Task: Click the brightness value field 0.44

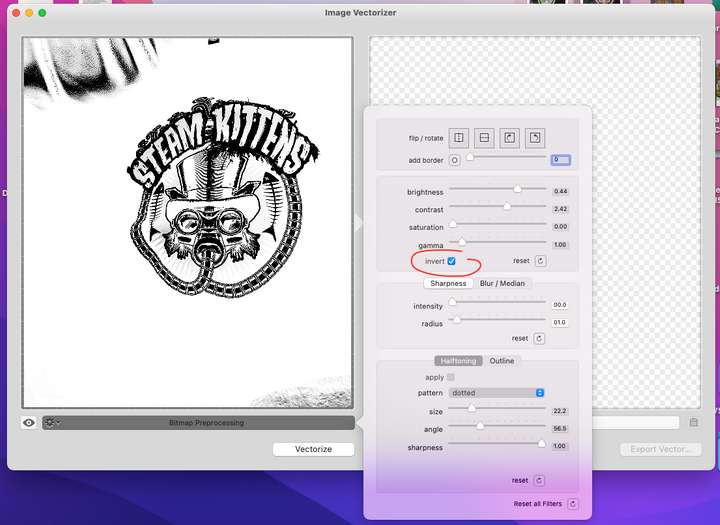Action: (561, 191)
